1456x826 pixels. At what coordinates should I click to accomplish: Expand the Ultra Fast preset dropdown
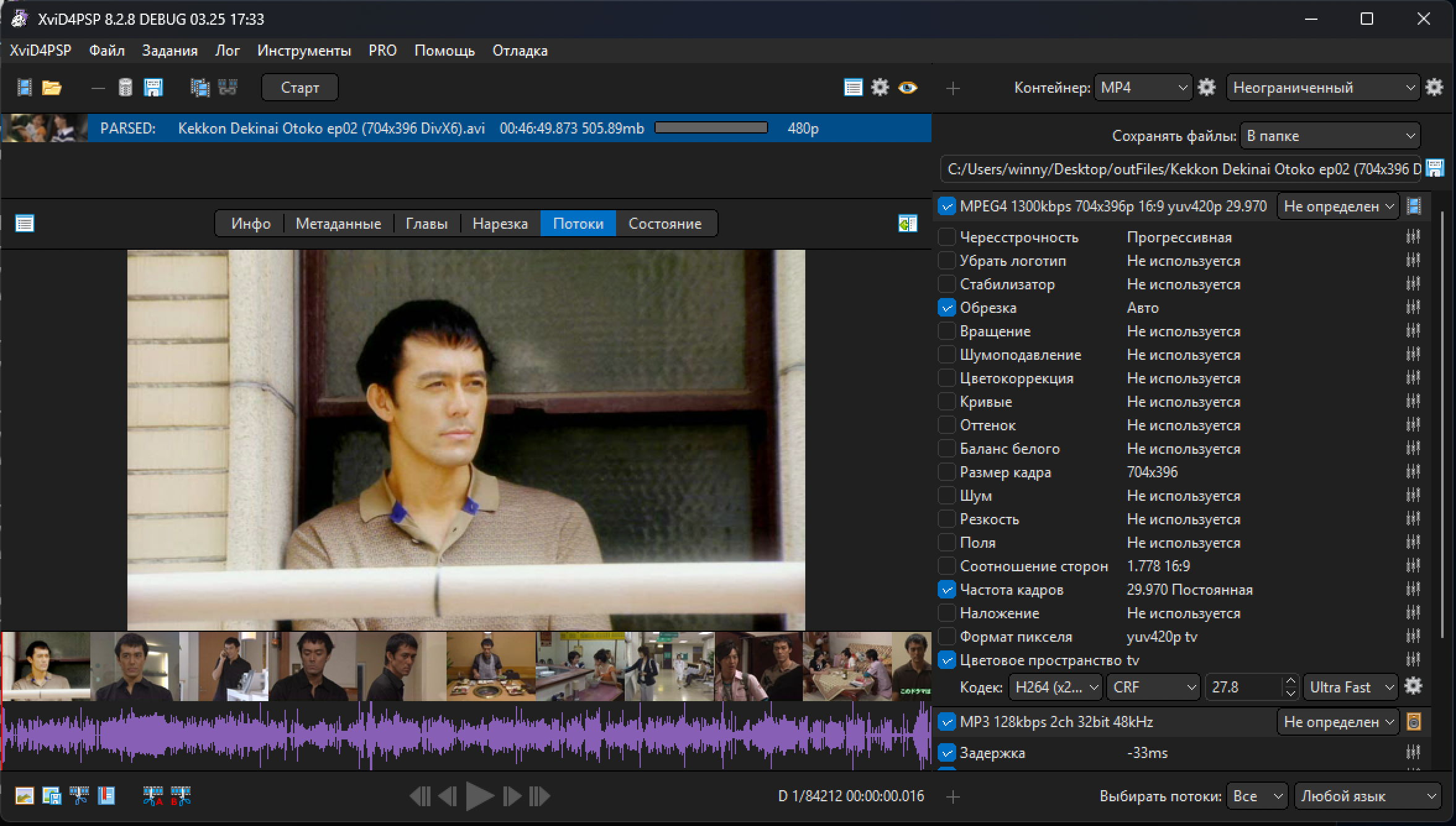click(1350, 687)
